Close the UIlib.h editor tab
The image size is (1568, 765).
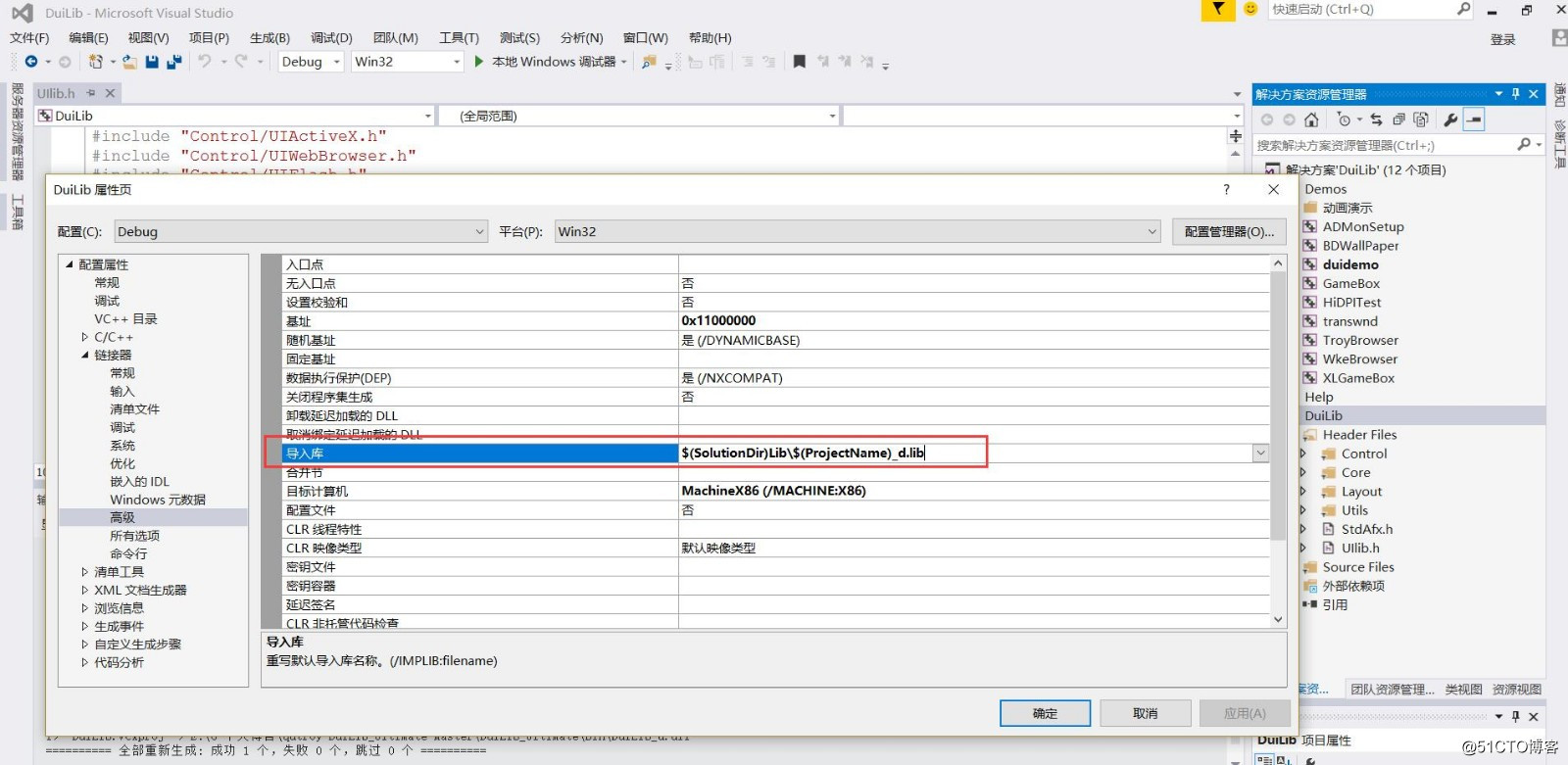pyautogui.click(x=110, y=93)
